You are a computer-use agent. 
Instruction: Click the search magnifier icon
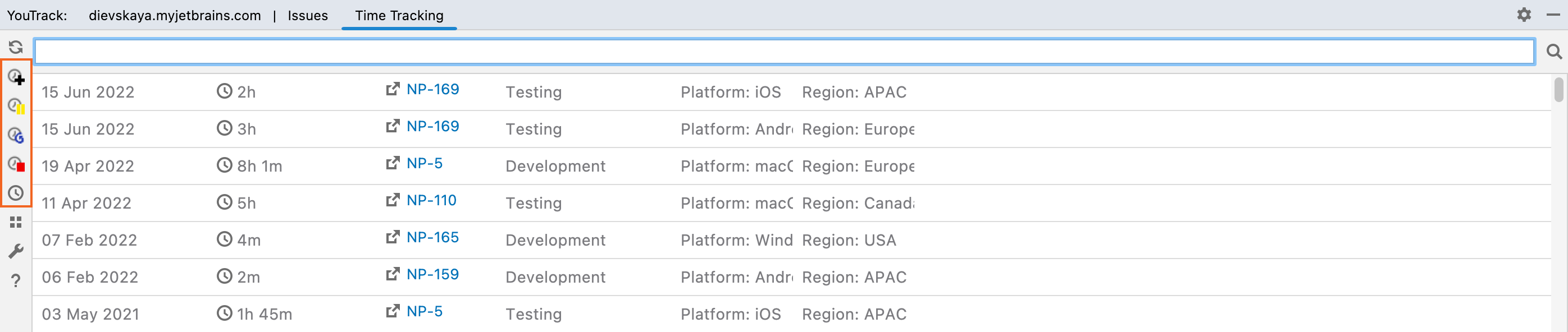[1553, 52]
